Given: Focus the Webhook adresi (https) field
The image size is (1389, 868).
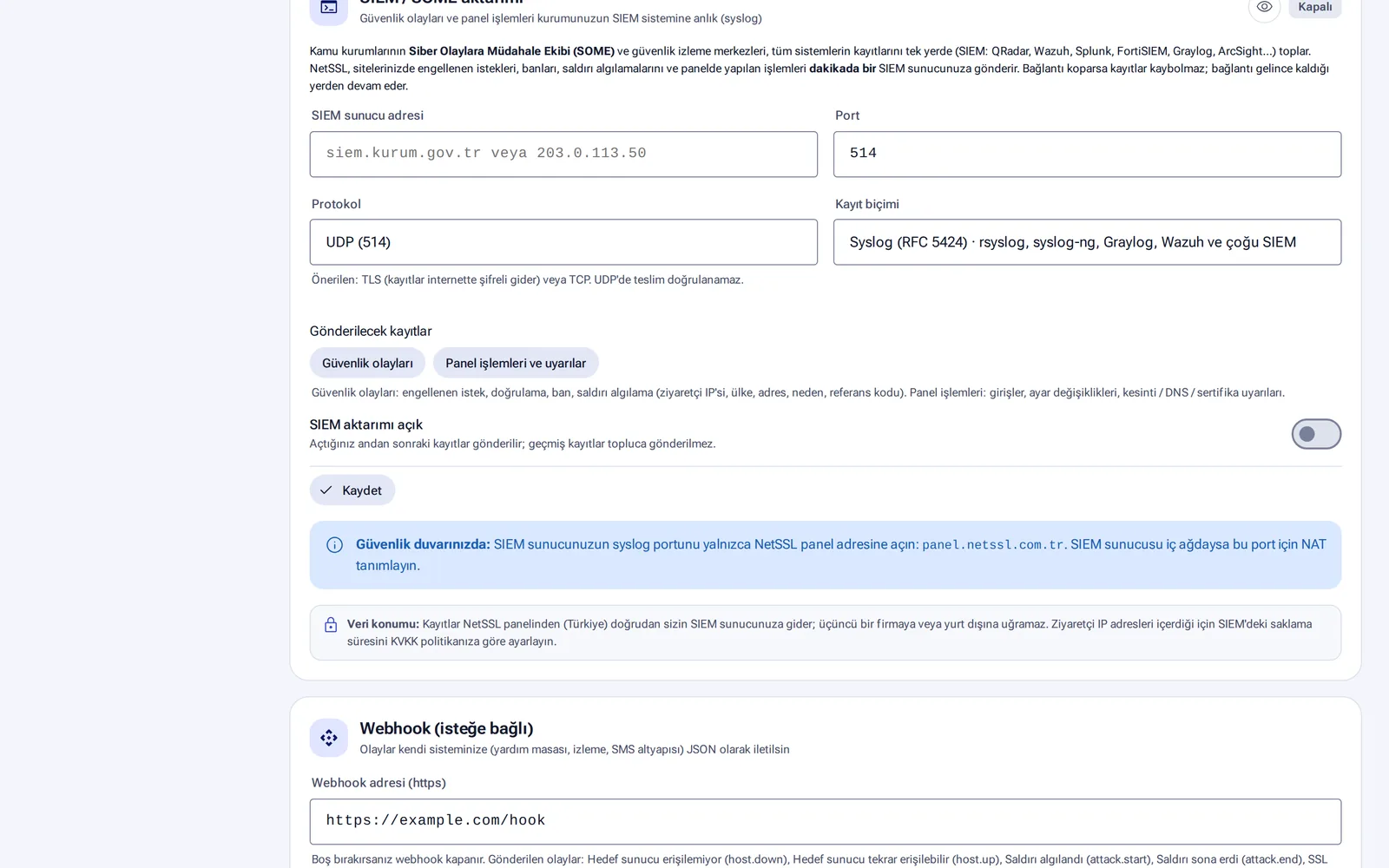Looking at the screenshot, I should pos(826,821).
